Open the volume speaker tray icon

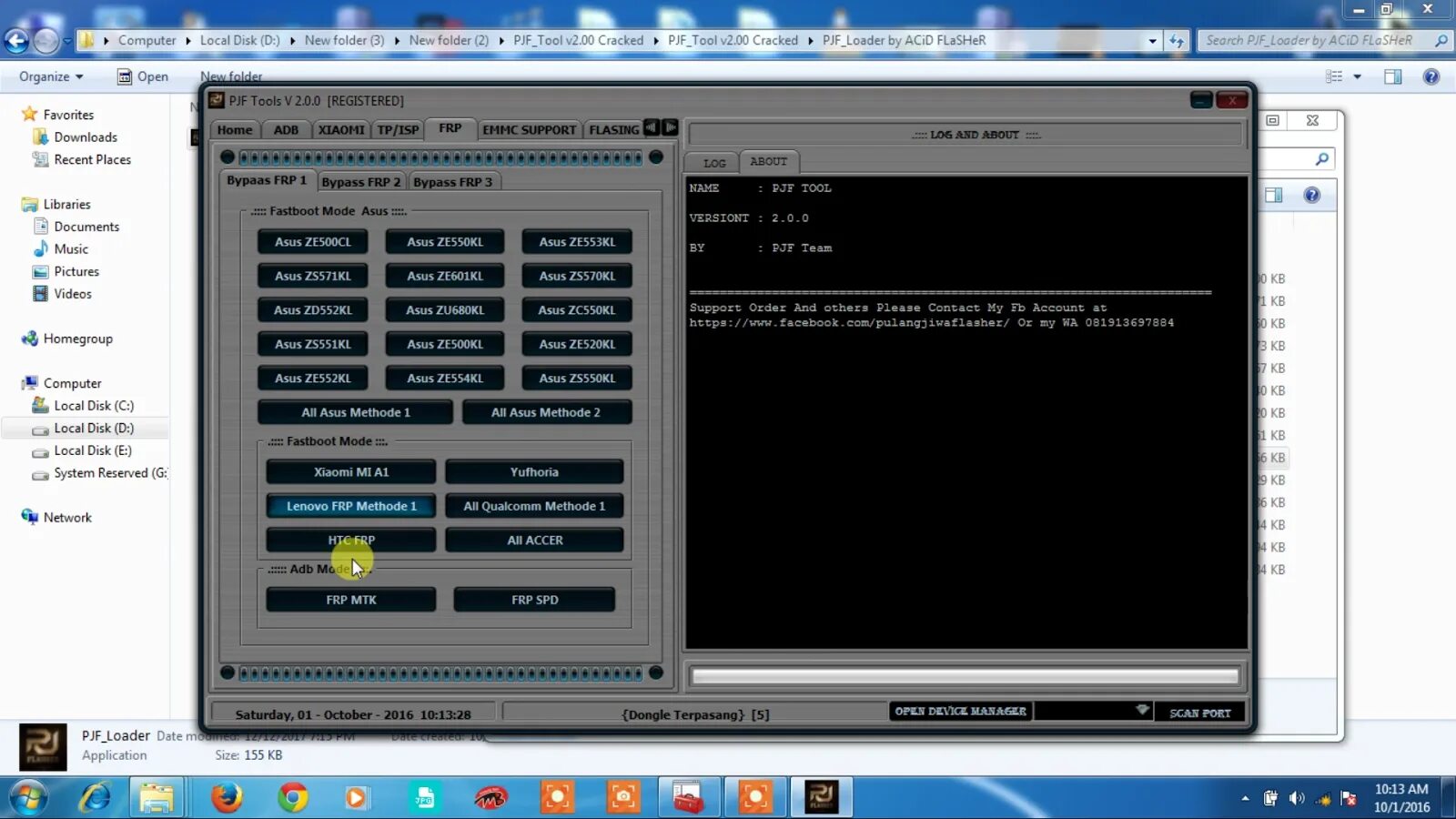[x=1297, y=799]
